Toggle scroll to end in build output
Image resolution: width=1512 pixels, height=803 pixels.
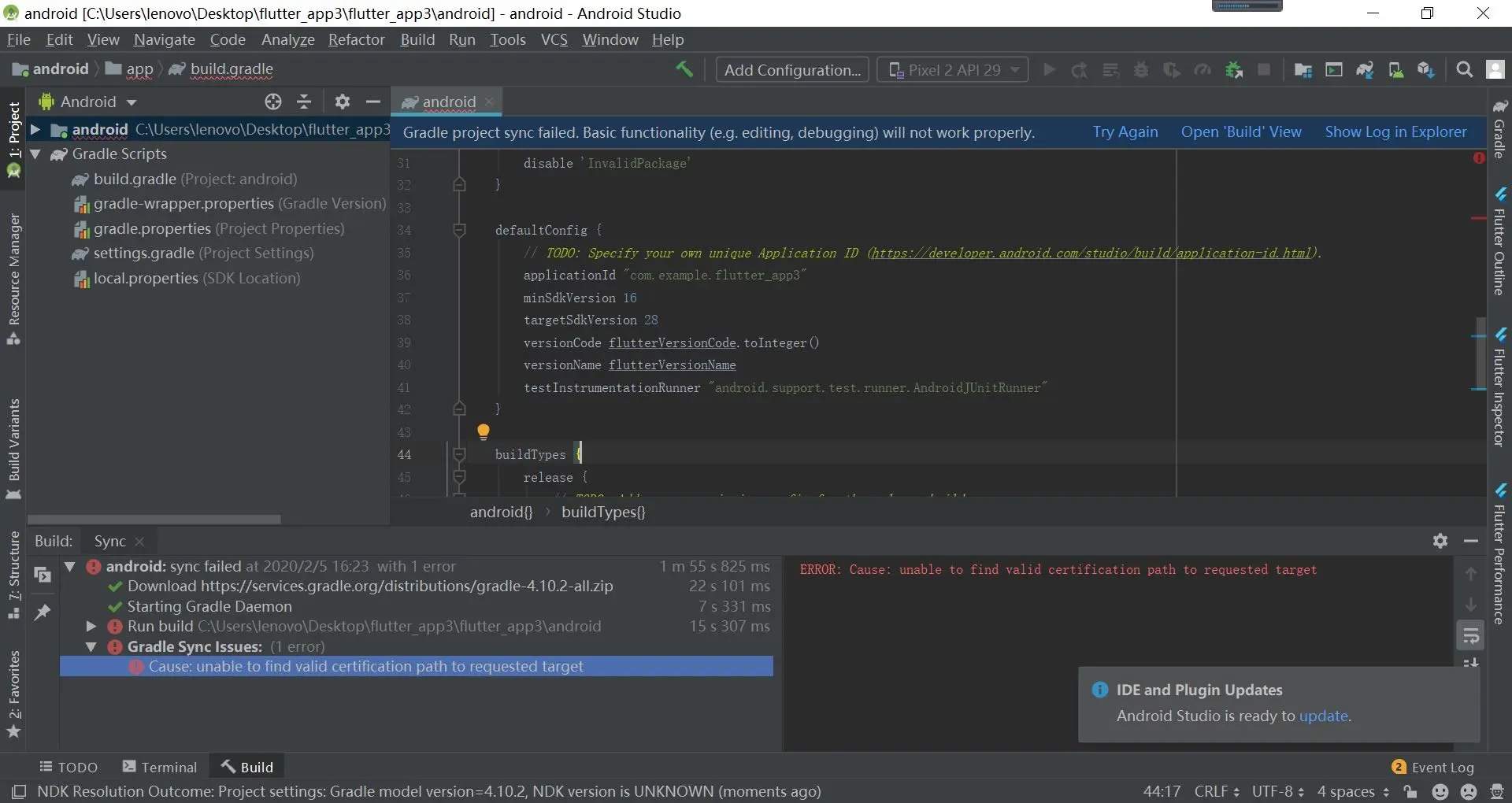coord(1470,663)
